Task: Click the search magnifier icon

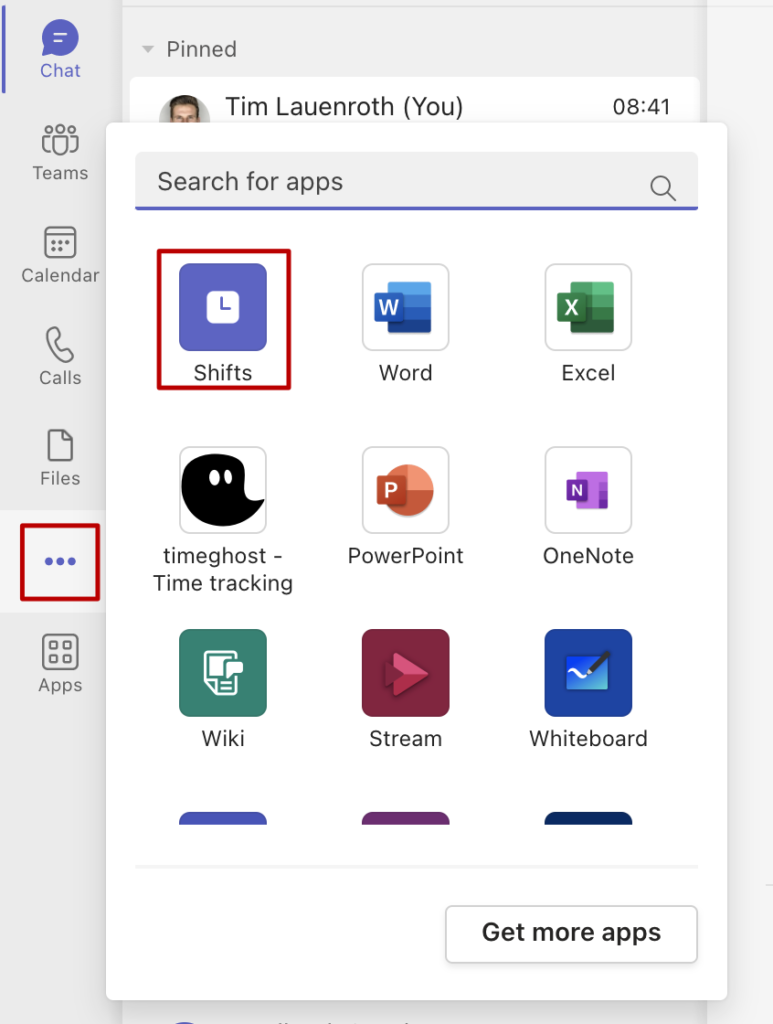Action: click(x=662, y=187)
